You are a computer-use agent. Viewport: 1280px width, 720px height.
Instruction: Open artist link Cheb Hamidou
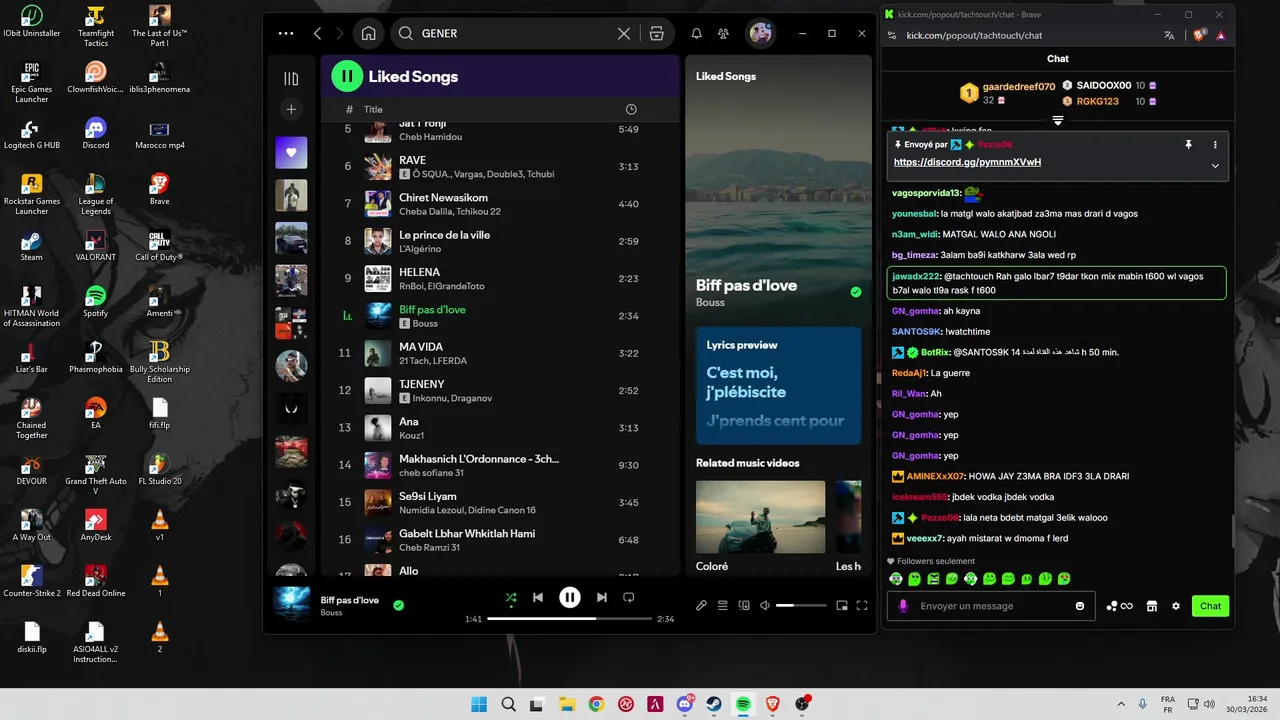[x=430, y=136]
